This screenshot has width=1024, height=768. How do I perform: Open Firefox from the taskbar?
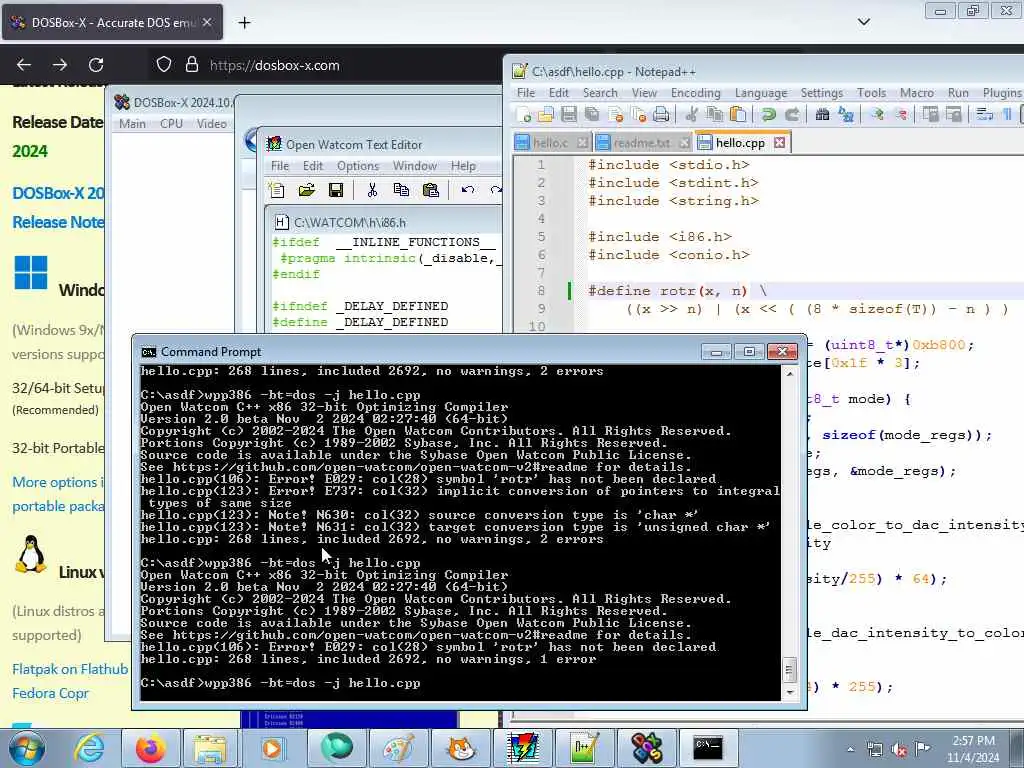(150, 748)
